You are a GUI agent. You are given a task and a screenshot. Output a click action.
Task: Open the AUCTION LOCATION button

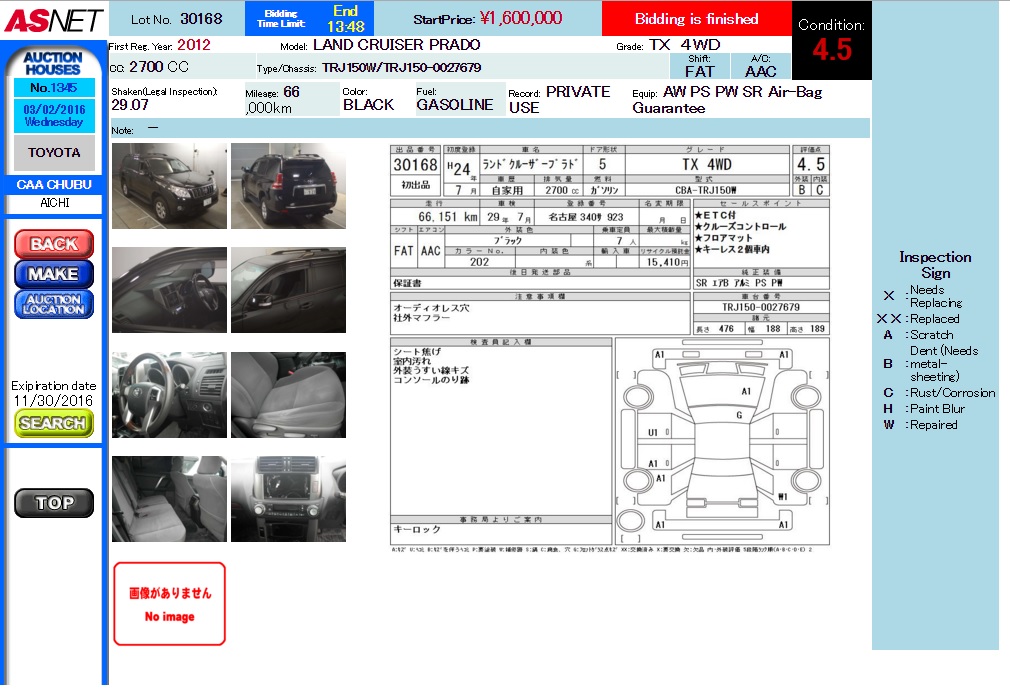coord(54,304)
